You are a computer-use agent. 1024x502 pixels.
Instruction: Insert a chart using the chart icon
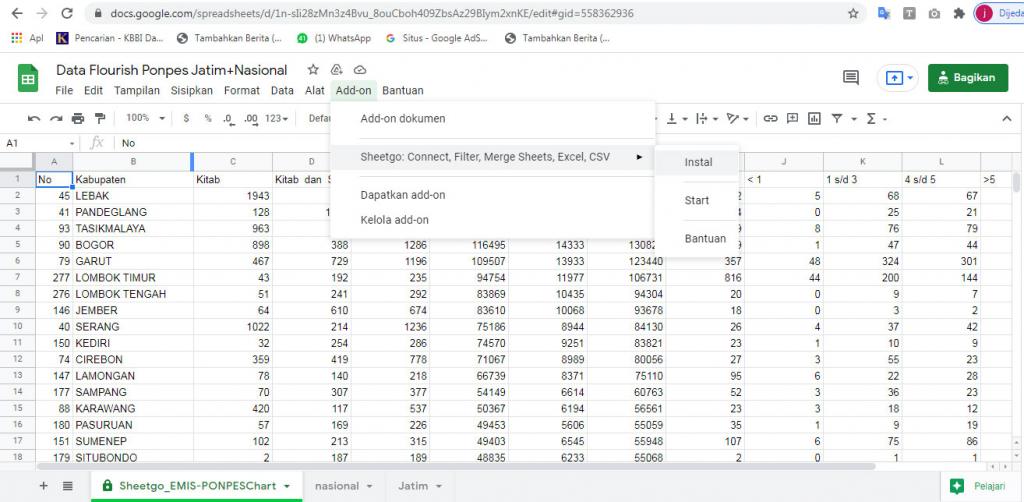click(x=814, y=118)
